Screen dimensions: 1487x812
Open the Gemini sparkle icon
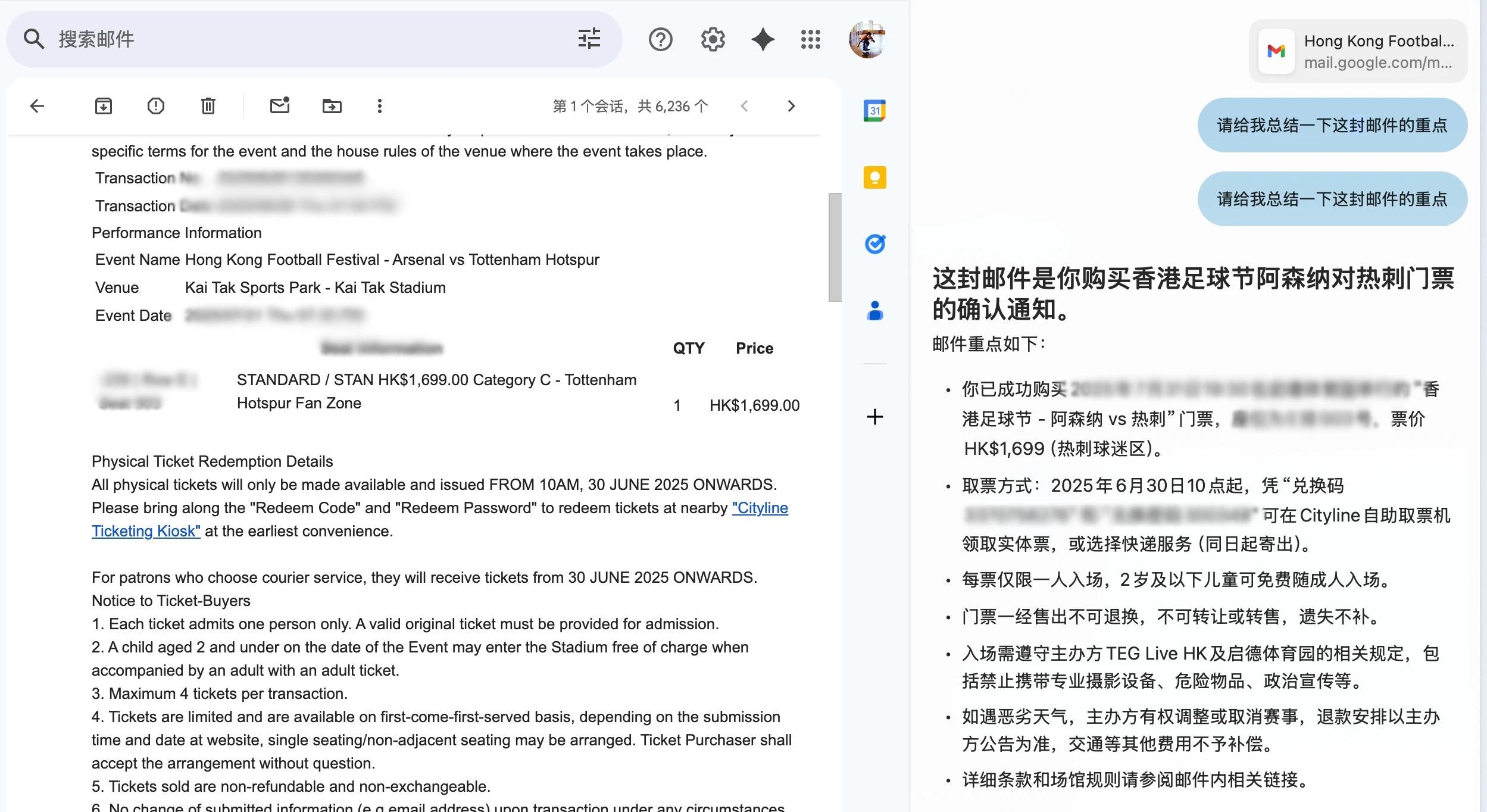[763, 39]
